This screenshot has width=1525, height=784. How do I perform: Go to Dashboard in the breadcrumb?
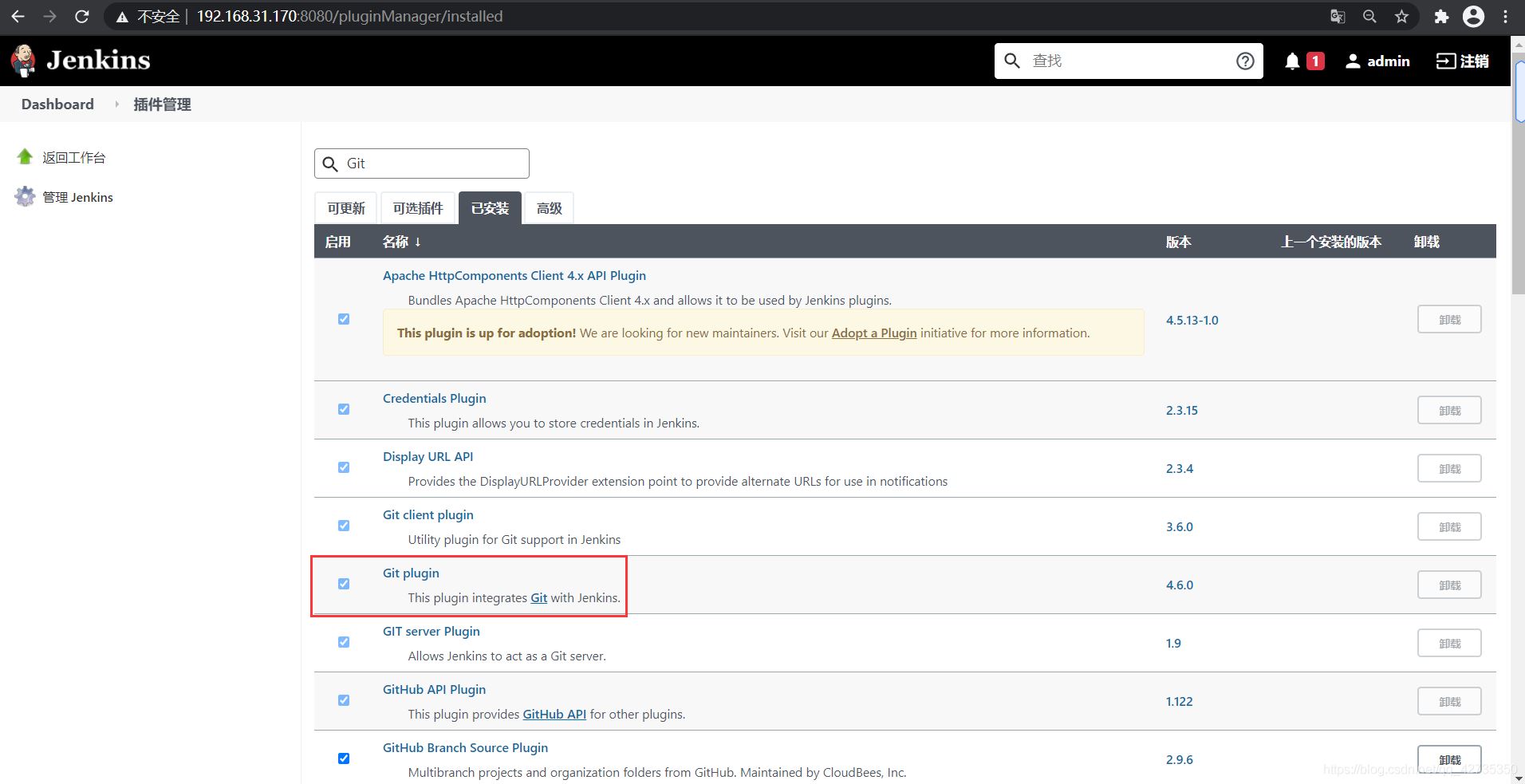coord(57,104)
